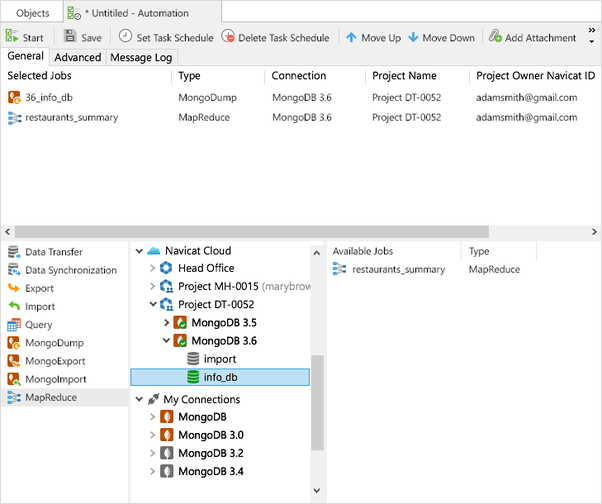The height and width of the screenshot is (504, 602).
Task: Click the Project Owner Navicat ID header
Action: coord(536,76)
